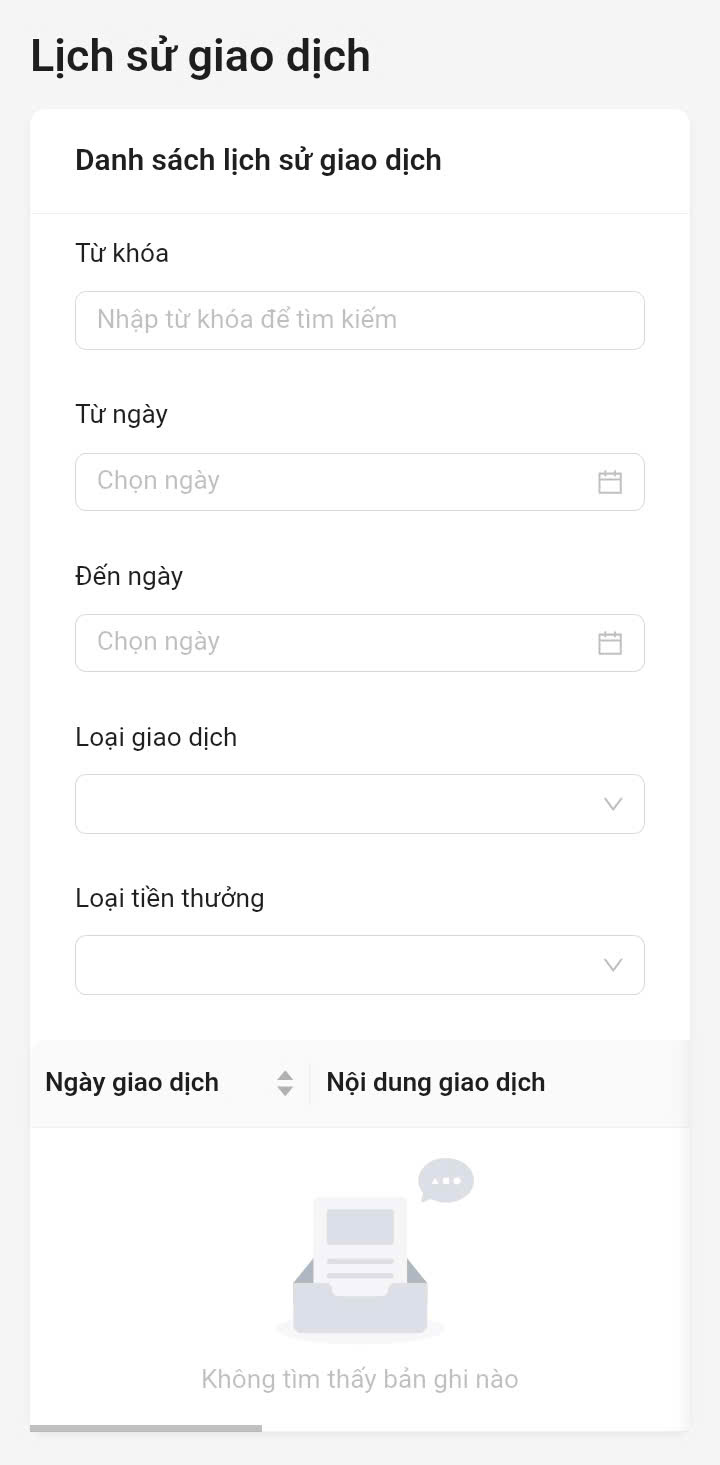Click the "Lịch sử giao dịch" page title
This screenshot has height=1465, width=720.
(x=200, y=56)
